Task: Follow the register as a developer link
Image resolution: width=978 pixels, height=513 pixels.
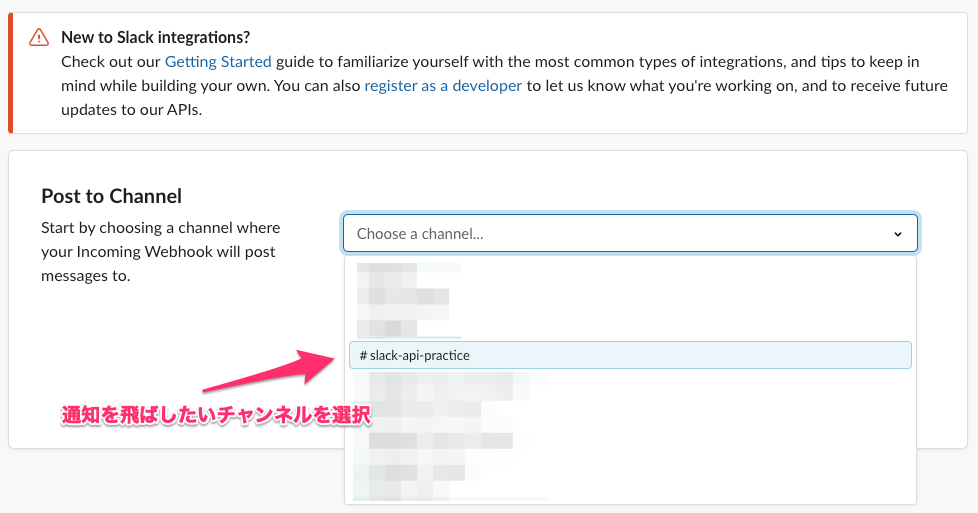Action: (x=442, y=86)
